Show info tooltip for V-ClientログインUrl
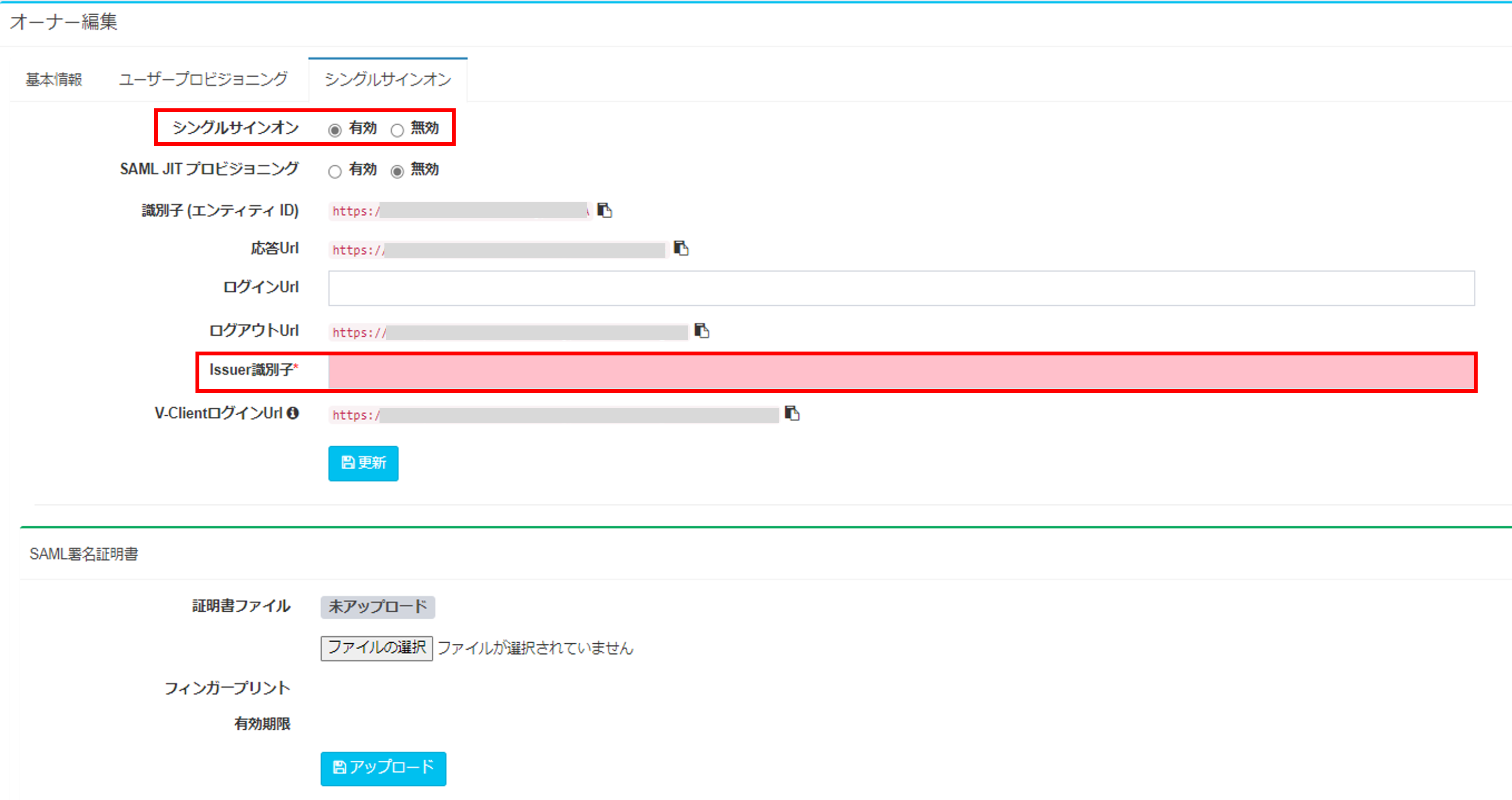 tap(293, 413)
